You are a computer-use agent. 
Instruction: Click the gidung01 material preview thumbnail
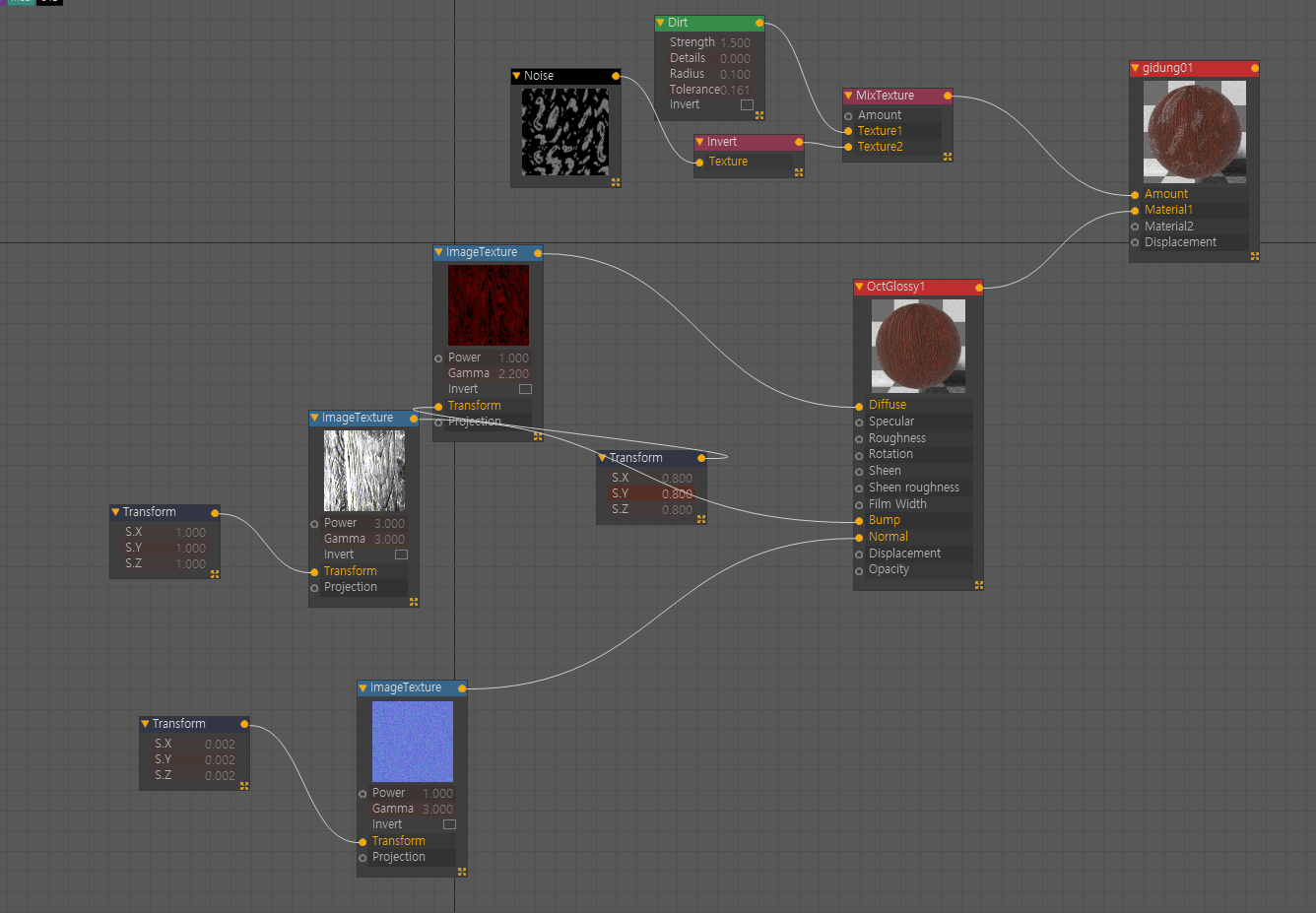pyautogui.click(x=1194, y=132)
